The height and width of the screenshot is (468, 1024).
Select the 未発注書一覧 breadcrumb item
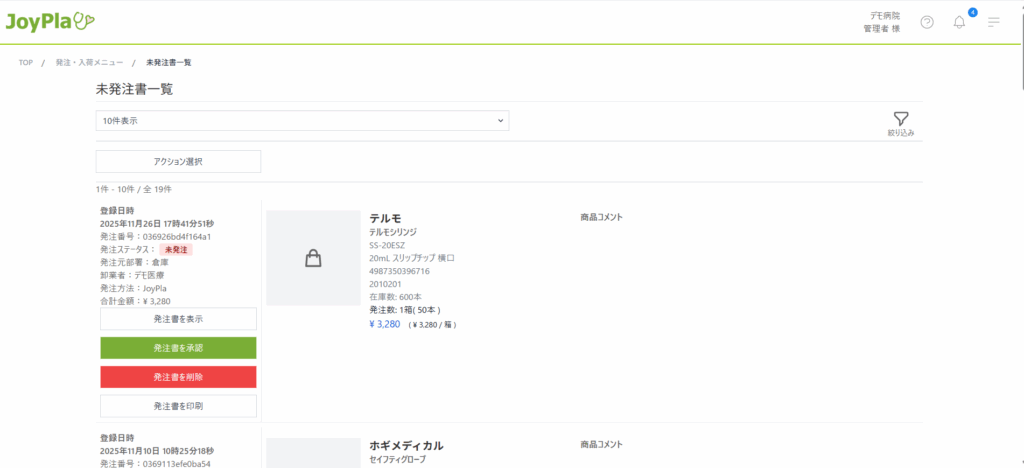point(169,63)
